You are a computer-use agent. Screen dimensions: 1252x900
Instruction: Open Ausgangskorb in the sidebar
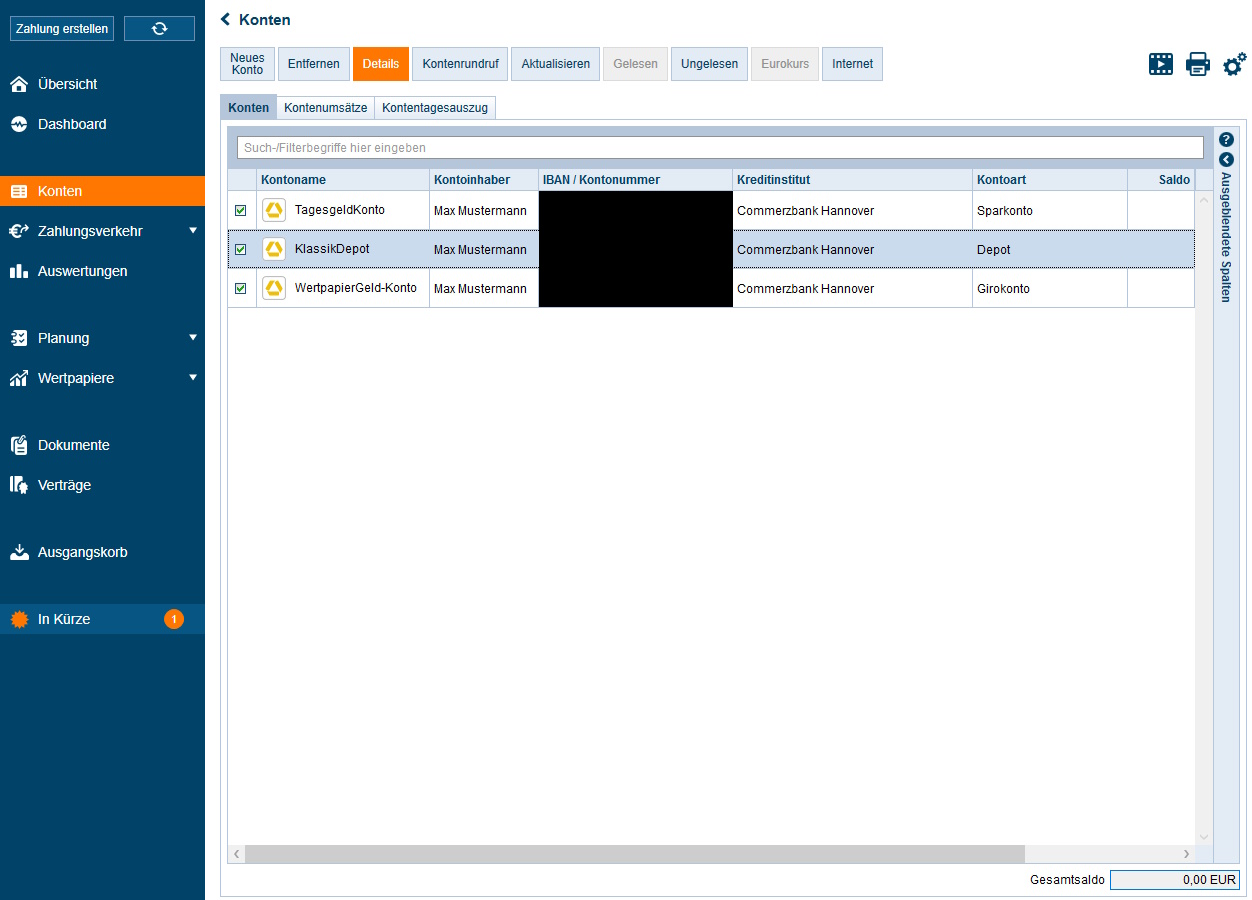(82, 552)
